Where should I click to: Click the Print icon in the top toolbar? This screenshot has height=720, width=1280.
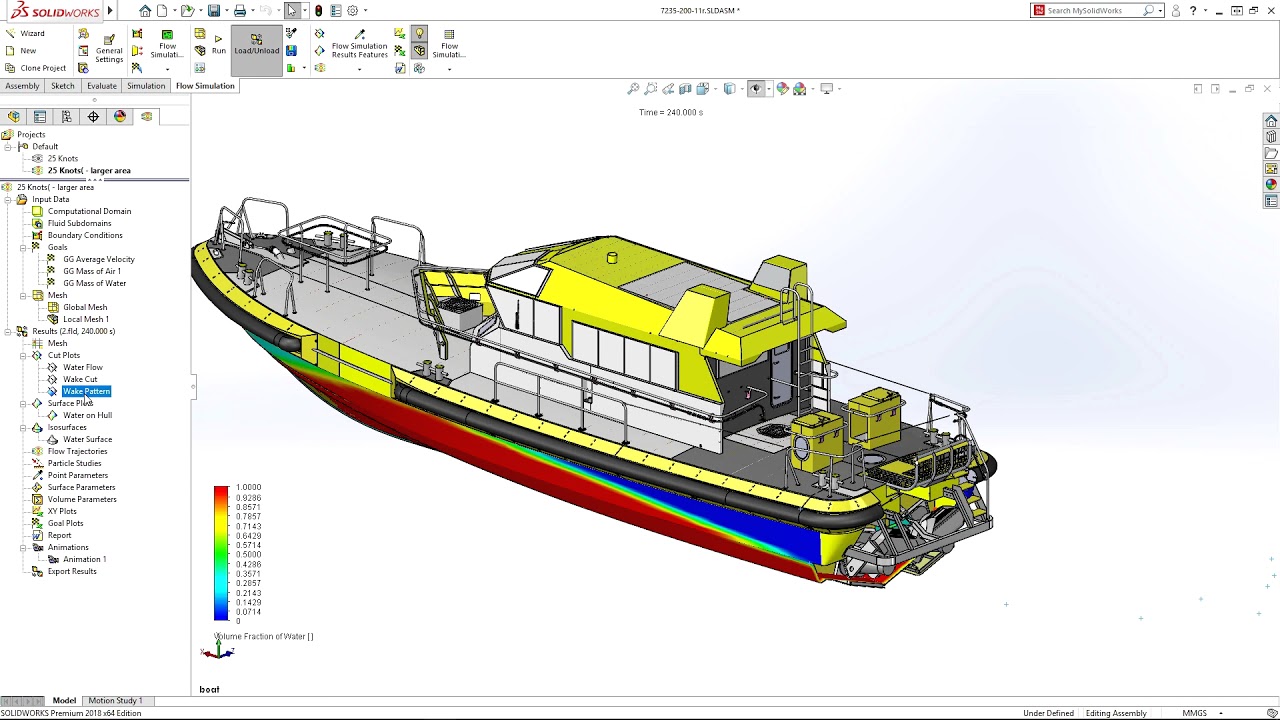(239, 11)
